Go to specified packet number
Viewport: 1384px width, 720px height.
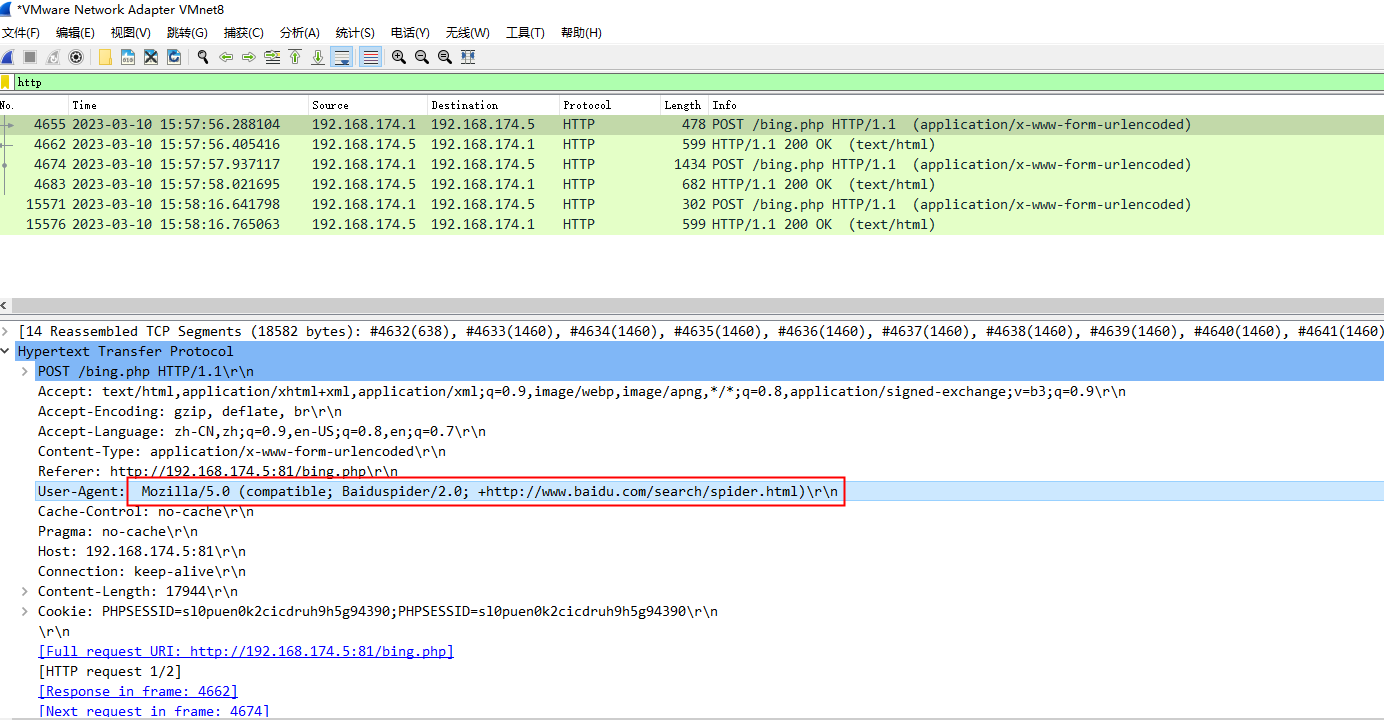tap(272, 57)
